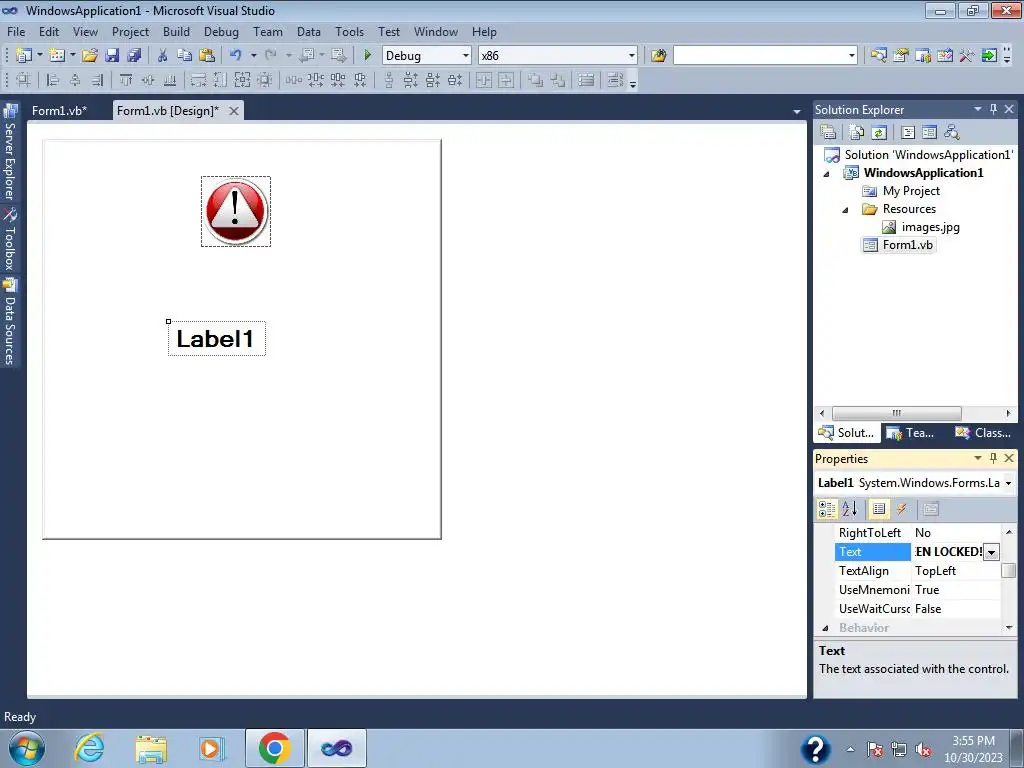Click Alphabetical sort icon in Properties panel
Screen dimensions: 1024x768
(850, 509)
